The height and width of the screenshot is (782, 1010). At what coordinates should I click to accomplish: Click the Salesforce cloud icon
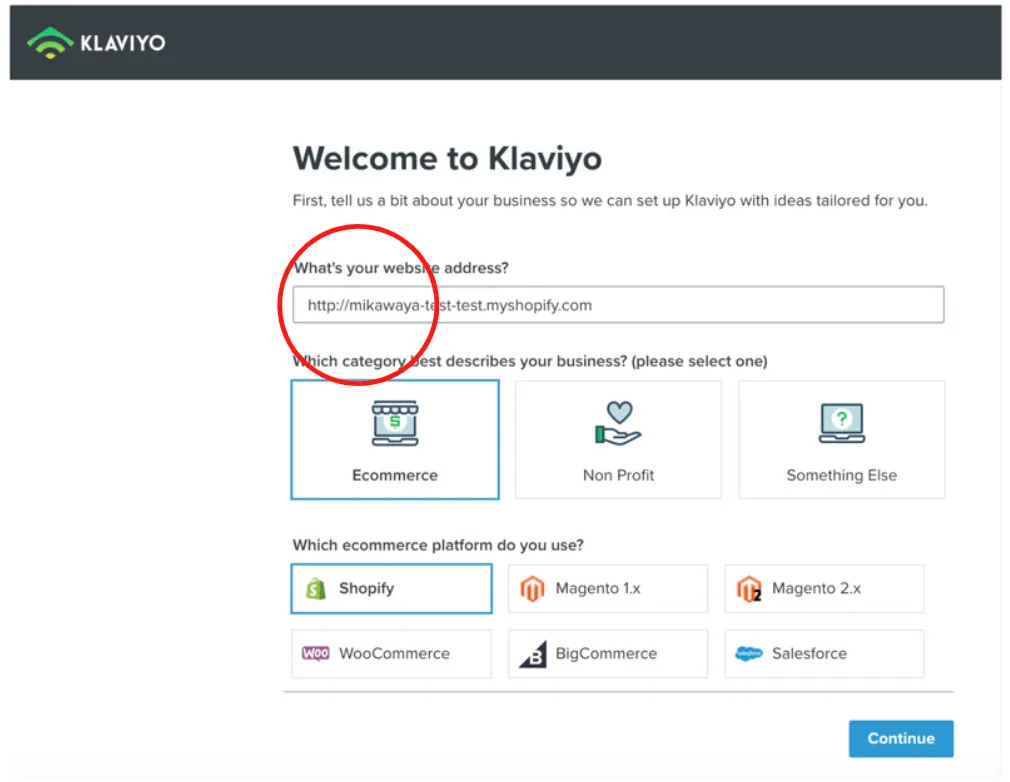pos(748,653)
